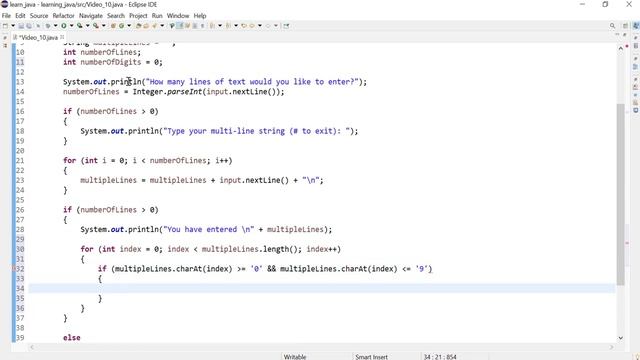Viewport: 640px width, 360px height.
Task: Click 'Integer.parseInt' on line 14
Action: coord(167,91)
